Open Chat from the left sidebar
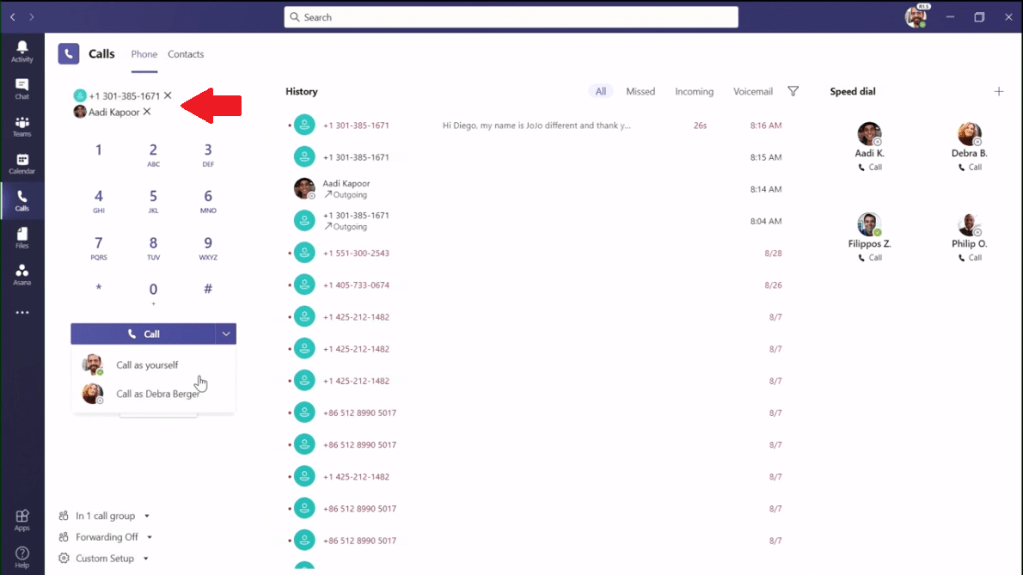Image resolution: width=1023 pixels, height=575 pixels. click(x=22, y=89)
